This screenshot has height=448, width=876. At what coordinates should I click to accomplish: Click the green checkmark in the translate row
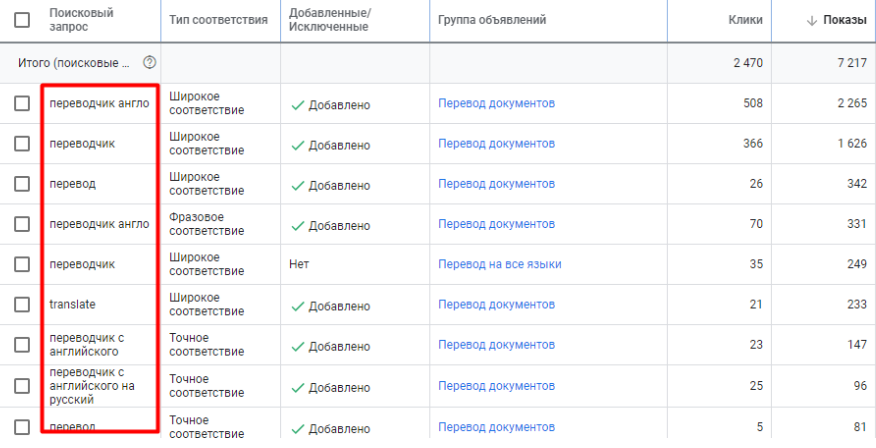297,305
